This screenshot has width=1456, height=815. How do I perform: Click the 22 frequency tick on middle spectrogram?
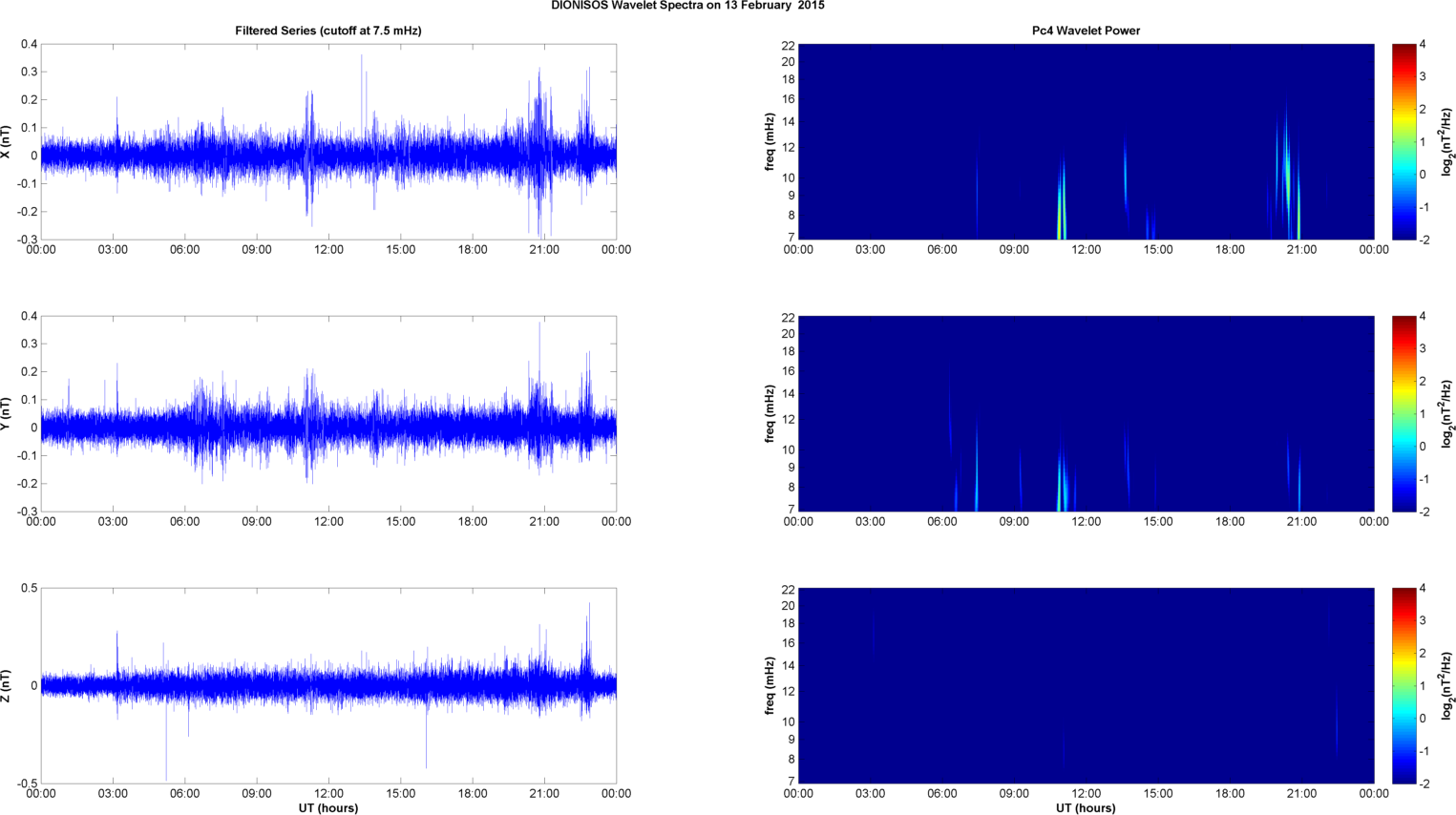click(789, 318)
